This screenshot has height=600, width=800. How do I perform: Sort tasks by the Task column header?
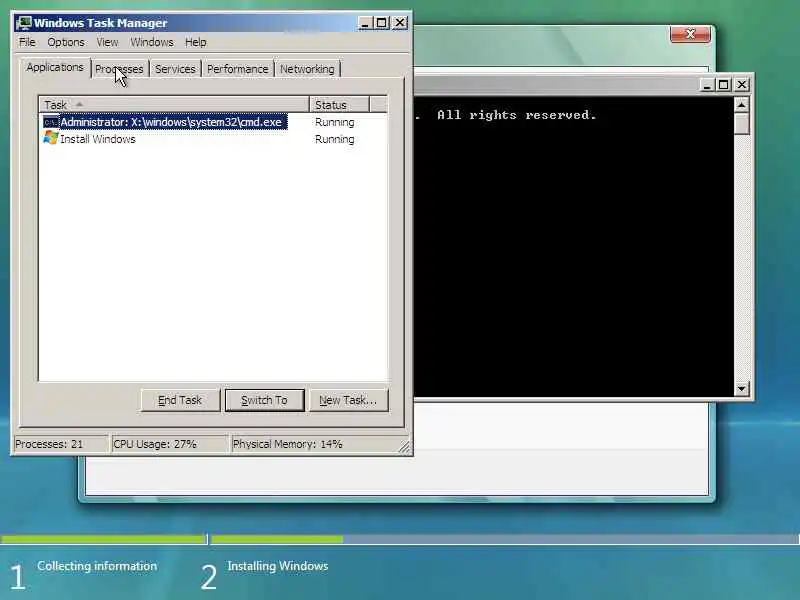coord(174,105)
